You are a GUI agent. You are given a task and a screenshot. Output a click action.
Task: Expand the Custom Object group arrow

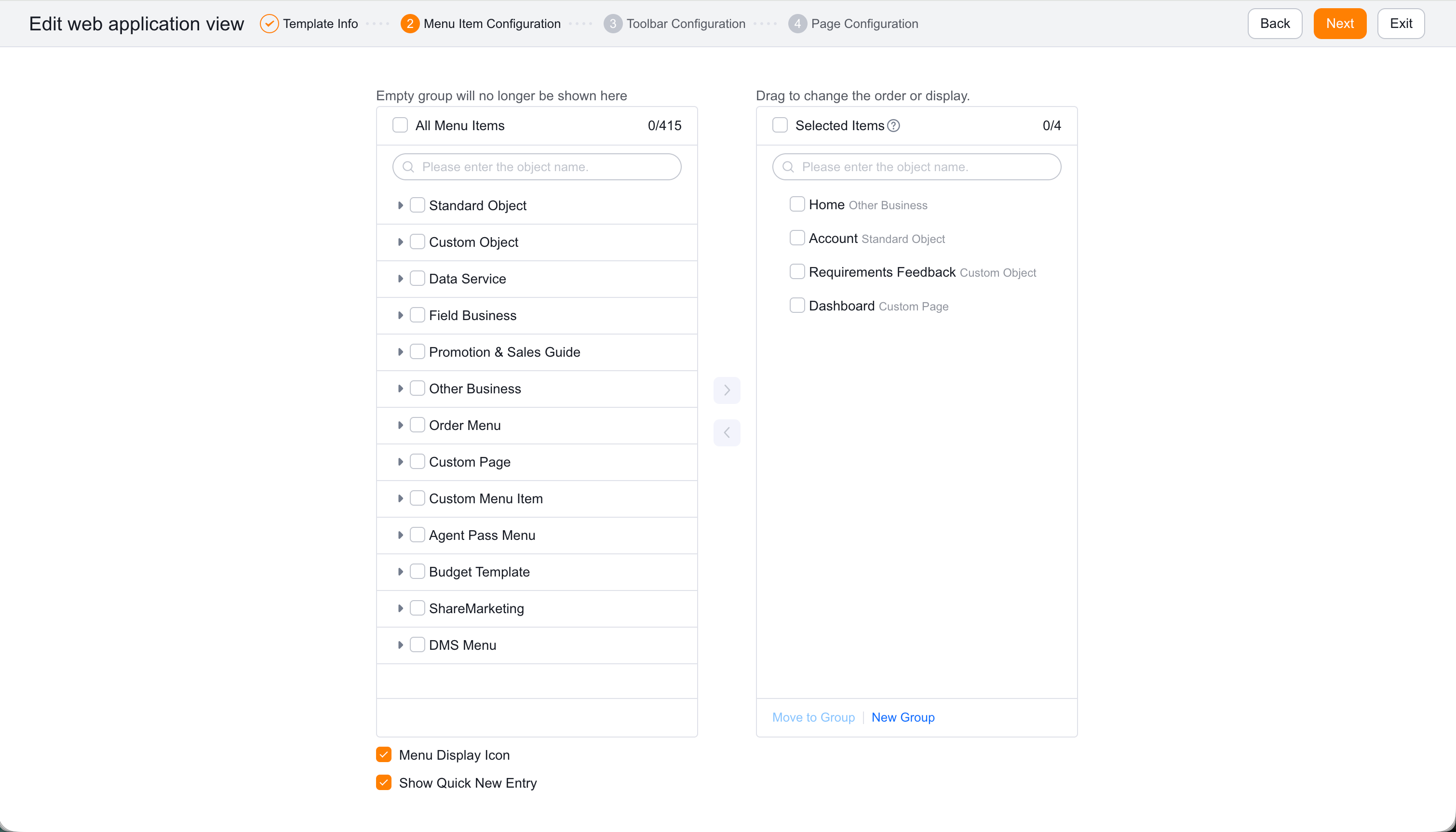click(400, 242)
